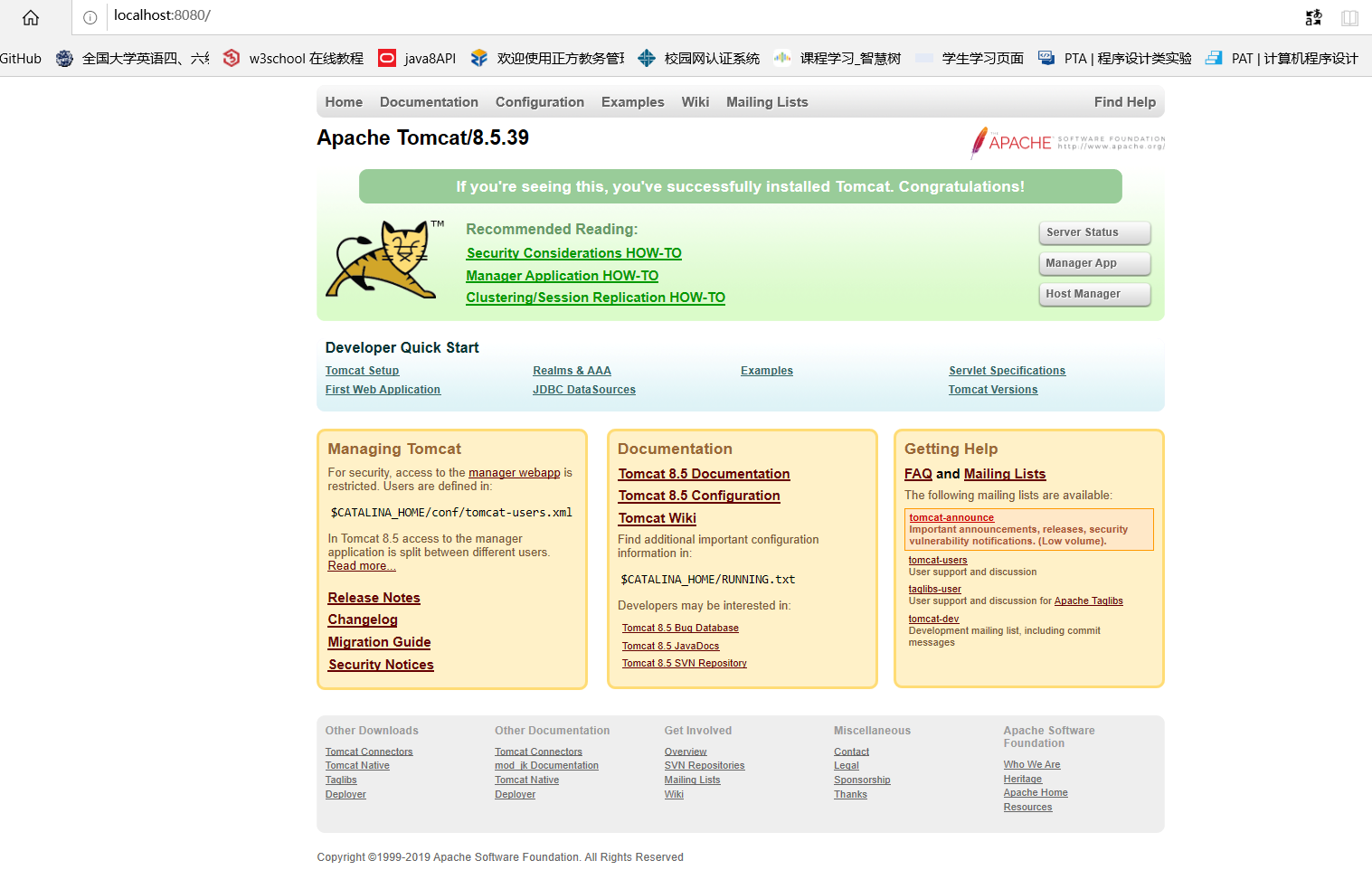Open the 欢迎使用正方教务管理 bookmark
1372x870 pixels.
pos(547,59)
